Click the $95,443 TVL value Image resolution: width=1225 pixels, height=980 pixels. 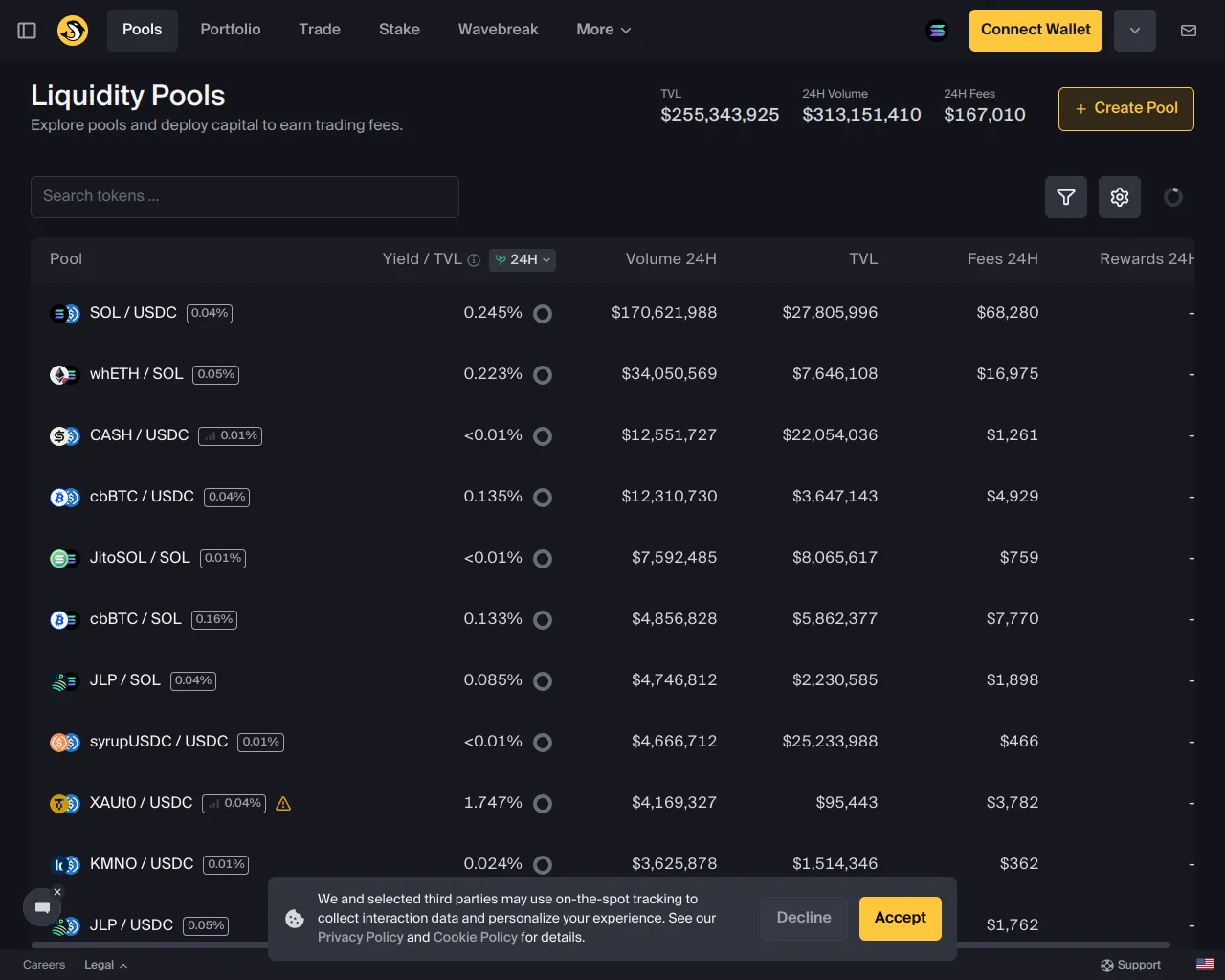847,803
